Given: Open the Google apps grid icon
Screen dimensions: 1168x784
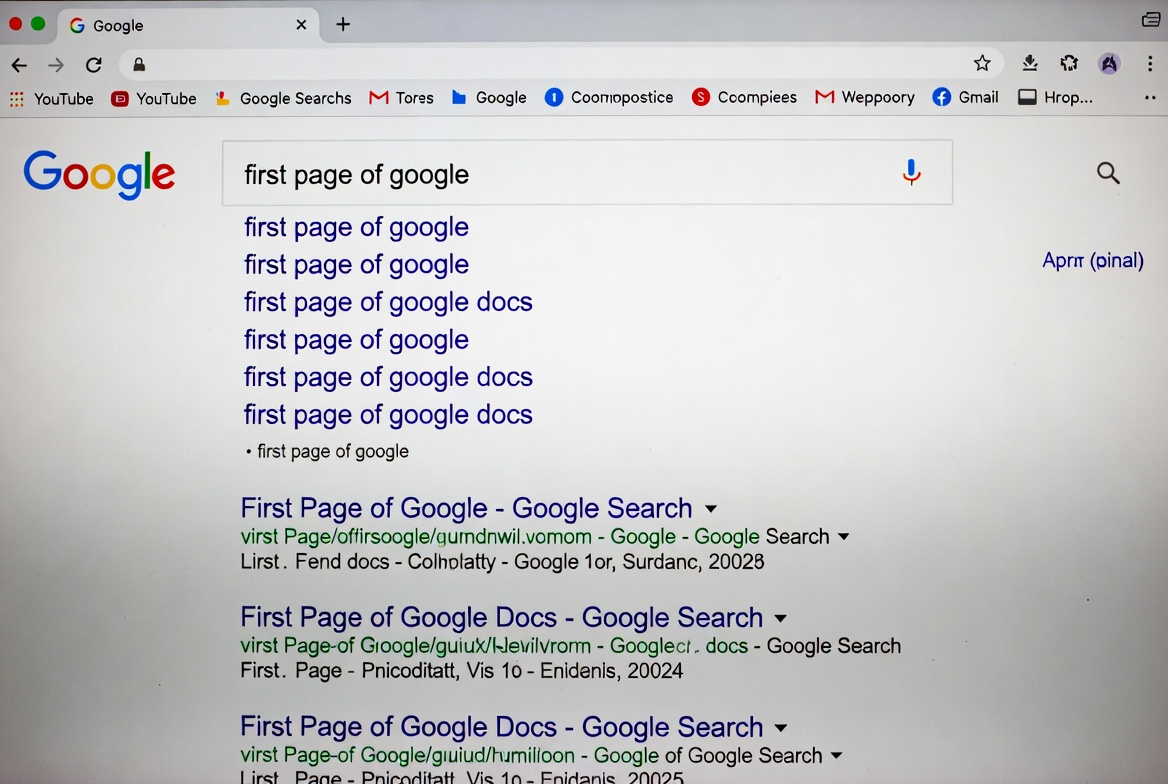Looking at the screenshot, I should click(x=16, y=97).
